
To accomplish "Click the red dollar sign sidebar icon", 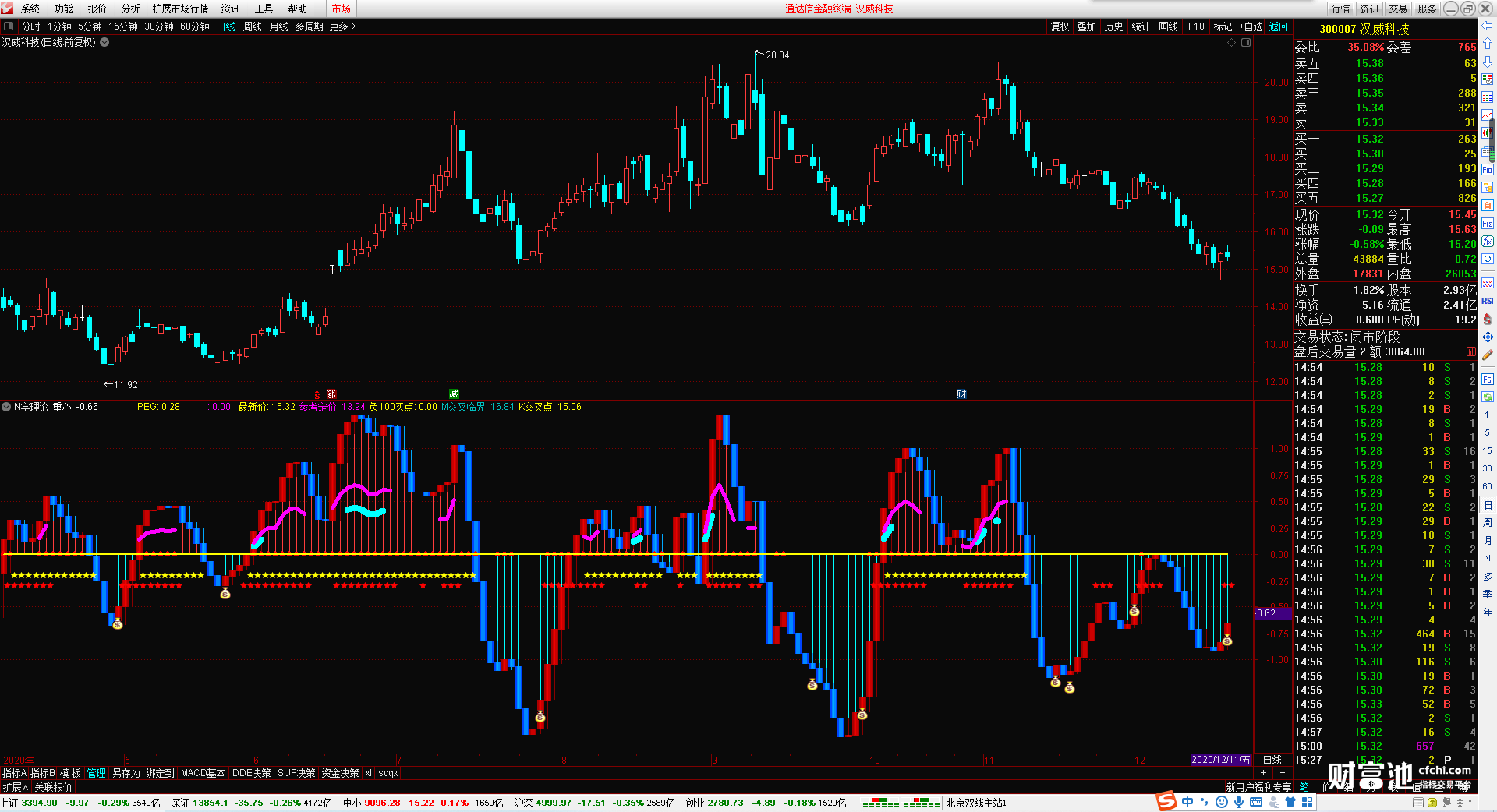I will 1488,319.
